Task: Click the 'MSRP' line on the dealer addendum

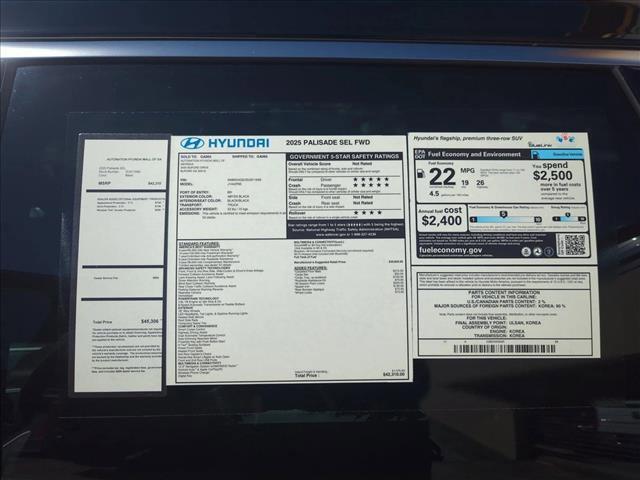Action: [130, 183]
